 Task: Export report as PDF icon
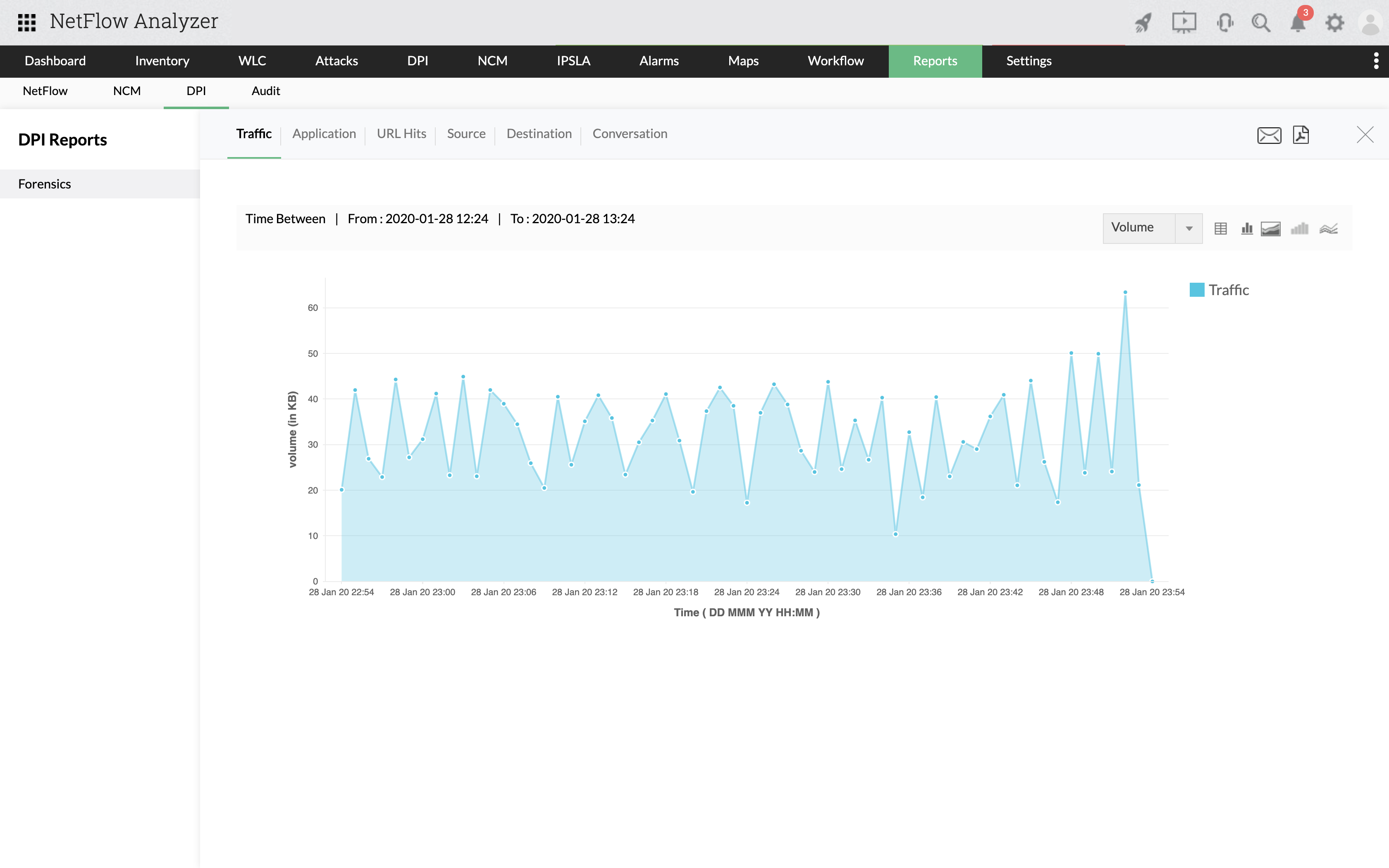(x=1301, y=135)
